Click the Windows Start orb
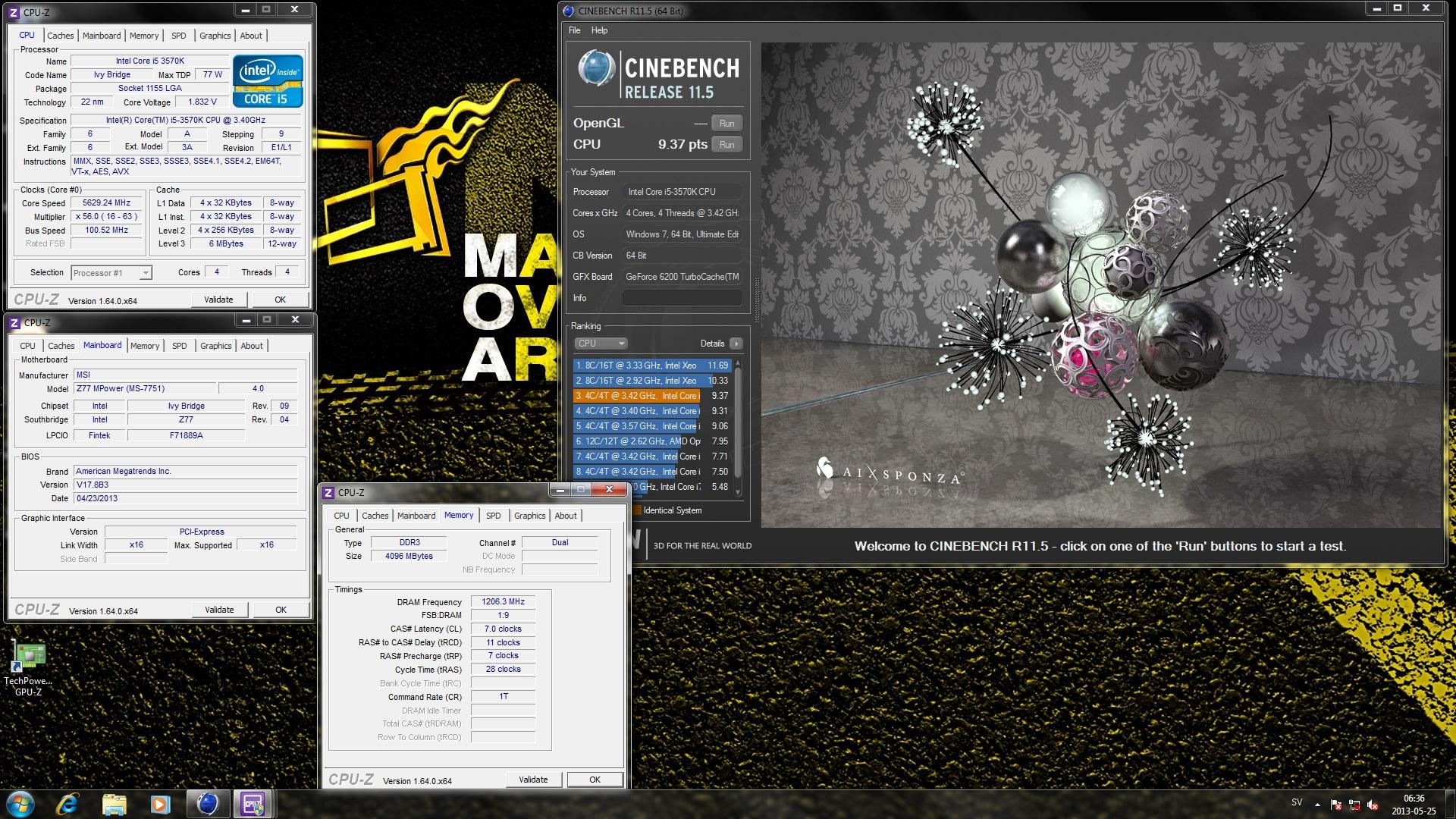The width and height of the screenshot is (1456, 819). click(x=20, y=804)
